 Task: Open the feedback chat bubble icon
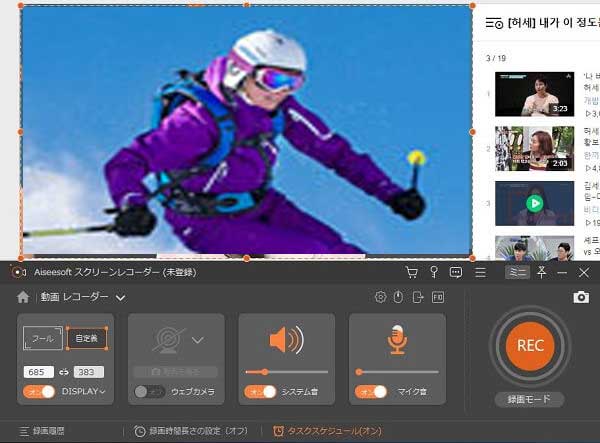(x=456, y=272)
